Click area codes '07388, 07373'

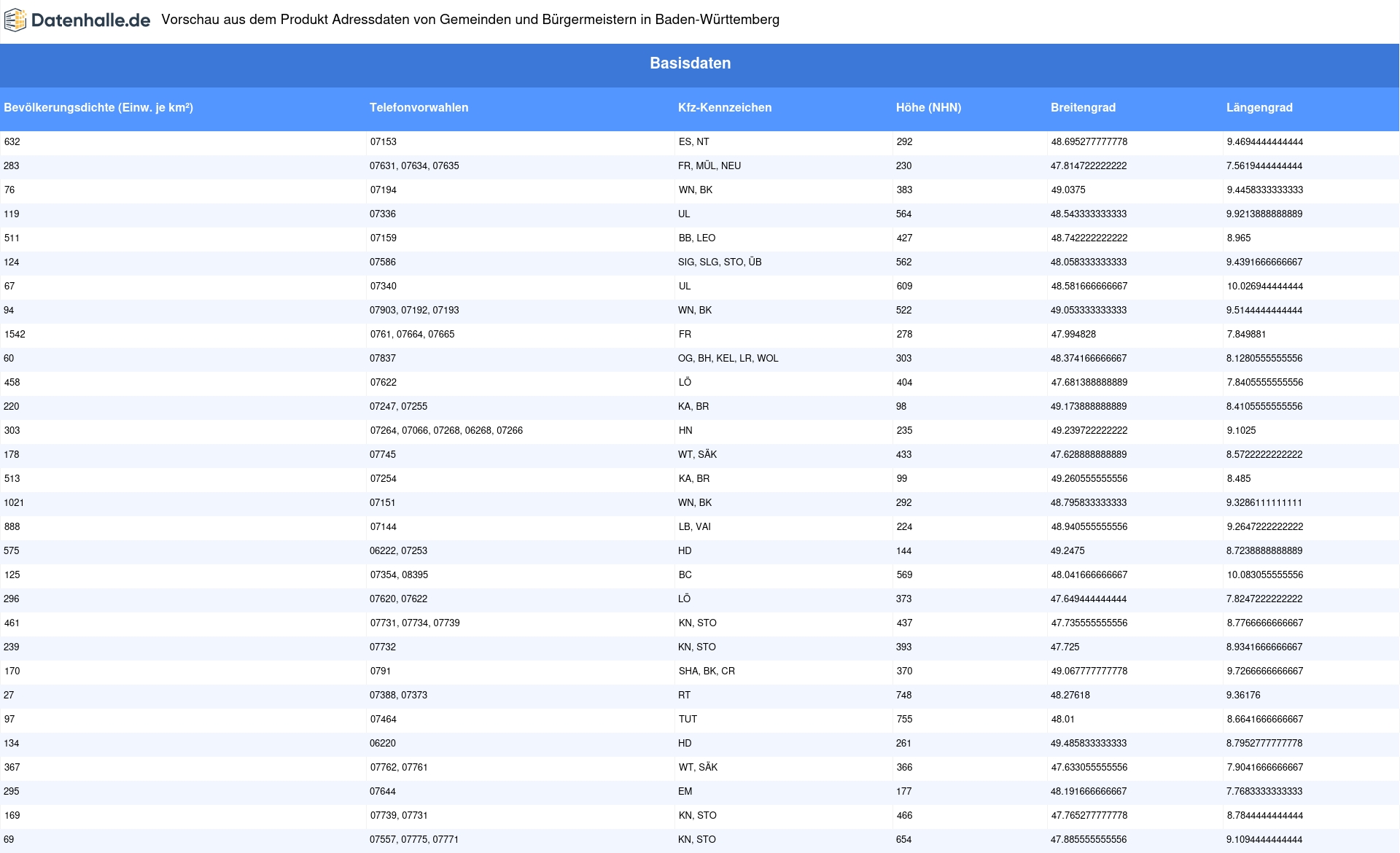tap(398, 696)
